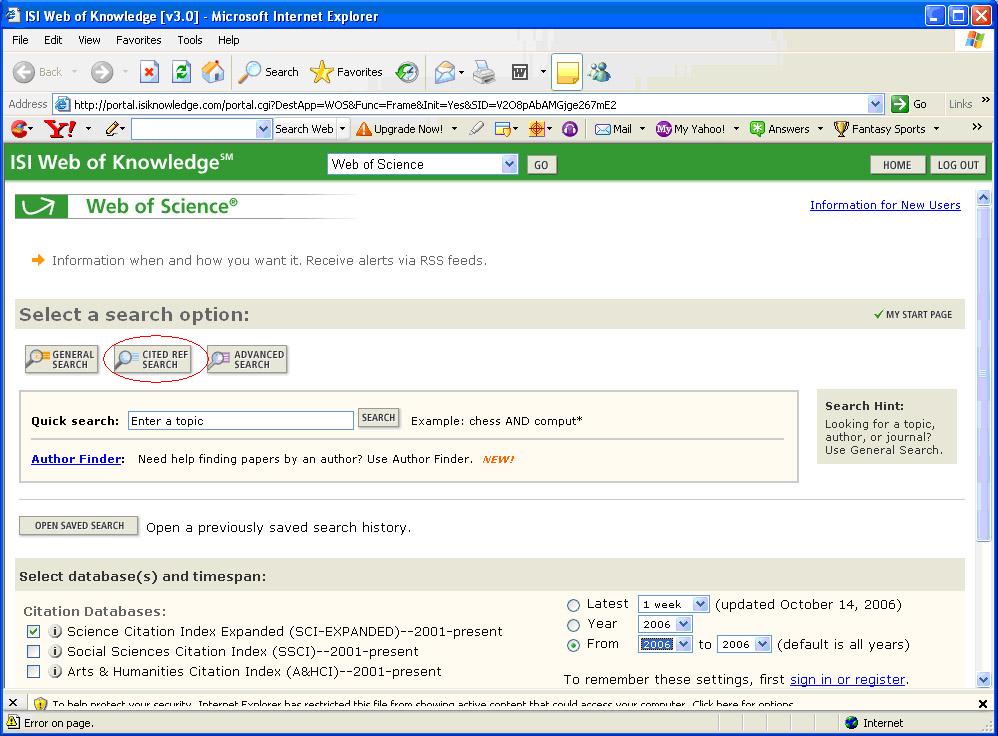Click the Quick search topic field
This screenshot has height=736, width=998.
click(x=241, y=420)
